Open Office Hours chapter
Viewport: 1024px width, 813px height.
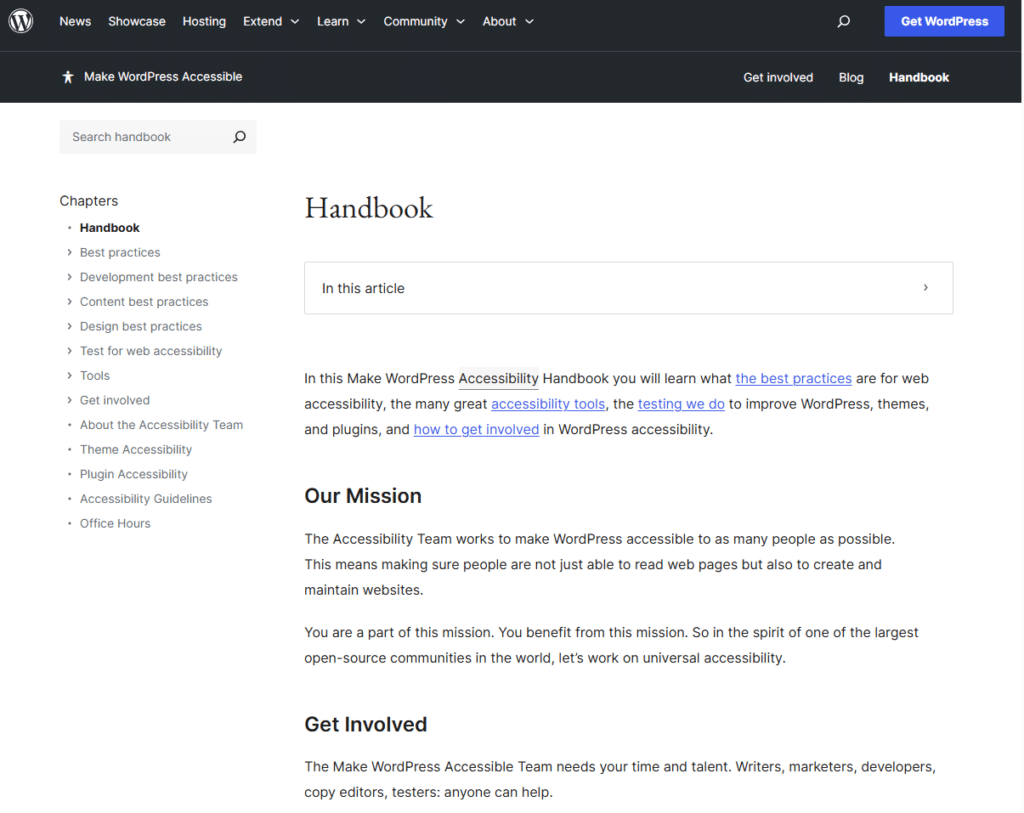coord(115,524)
